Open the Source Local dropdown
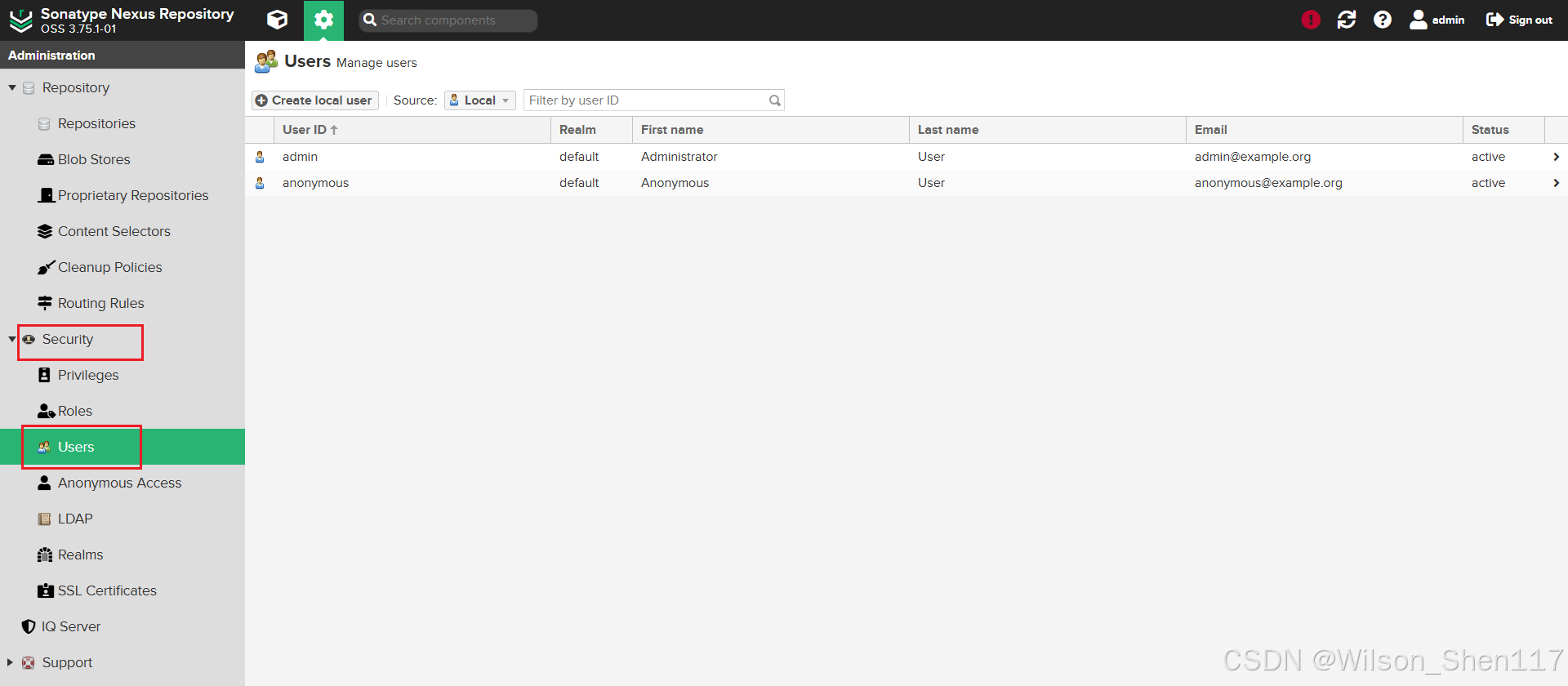 coord(480,100)
